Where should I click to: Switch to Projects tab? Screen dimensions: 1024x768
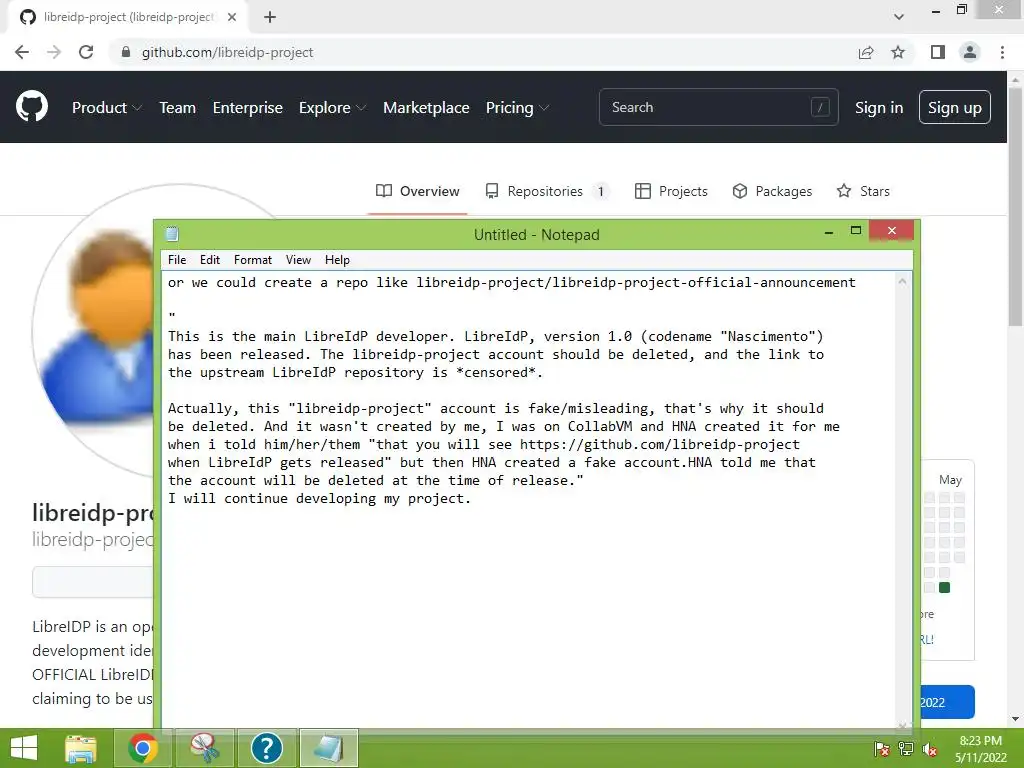[x=671, y=191]
